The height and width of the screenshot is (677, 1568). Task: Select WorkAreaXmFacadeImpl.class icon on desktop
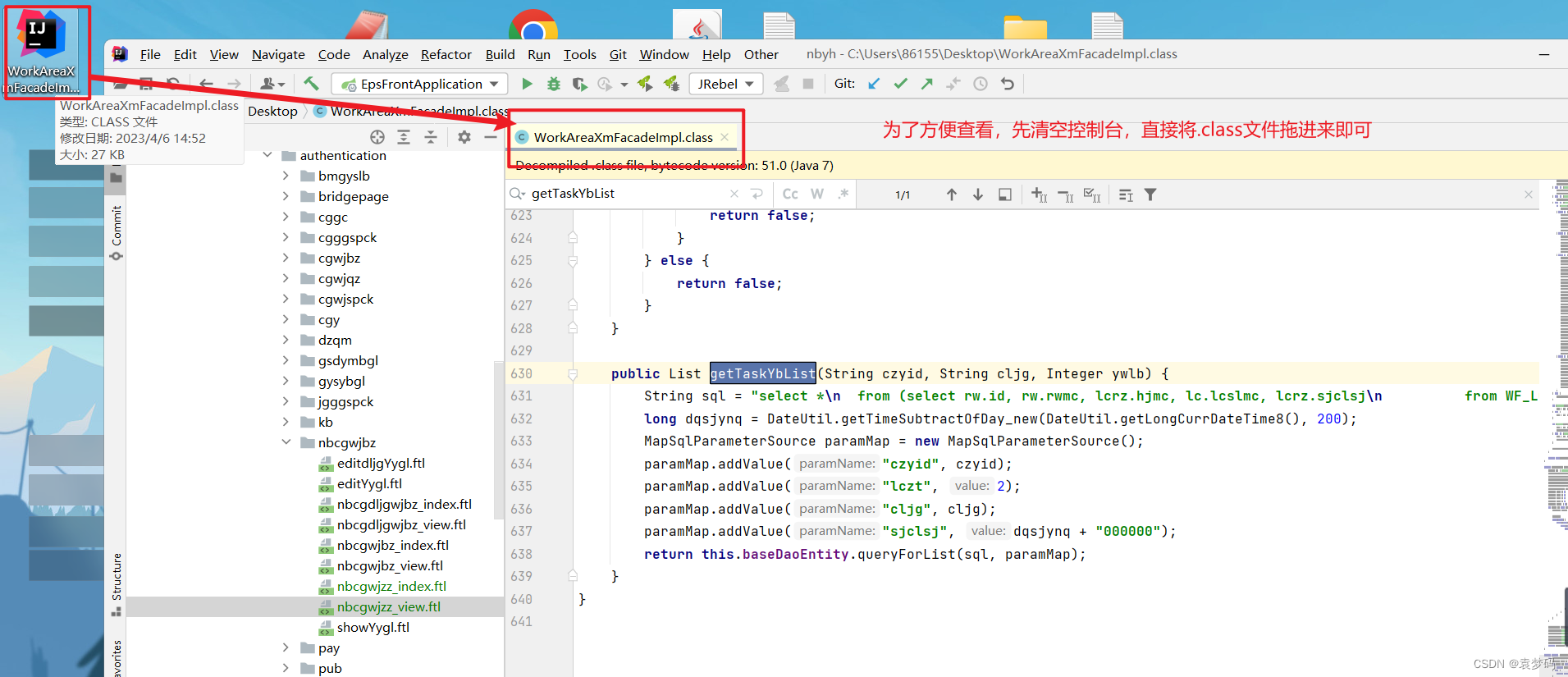click(42, 53)
